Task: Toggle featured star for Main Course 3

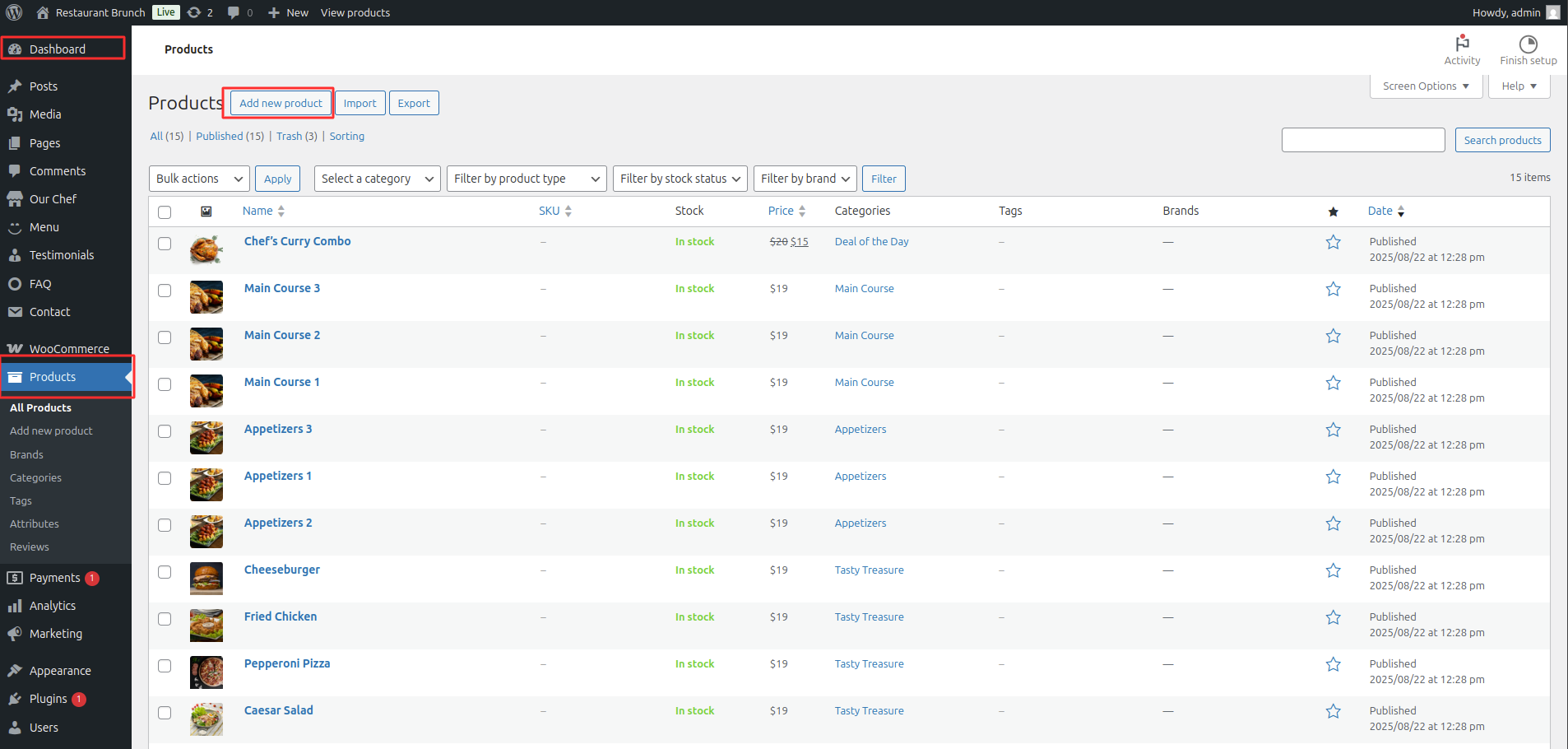Action: point(1333,289)
